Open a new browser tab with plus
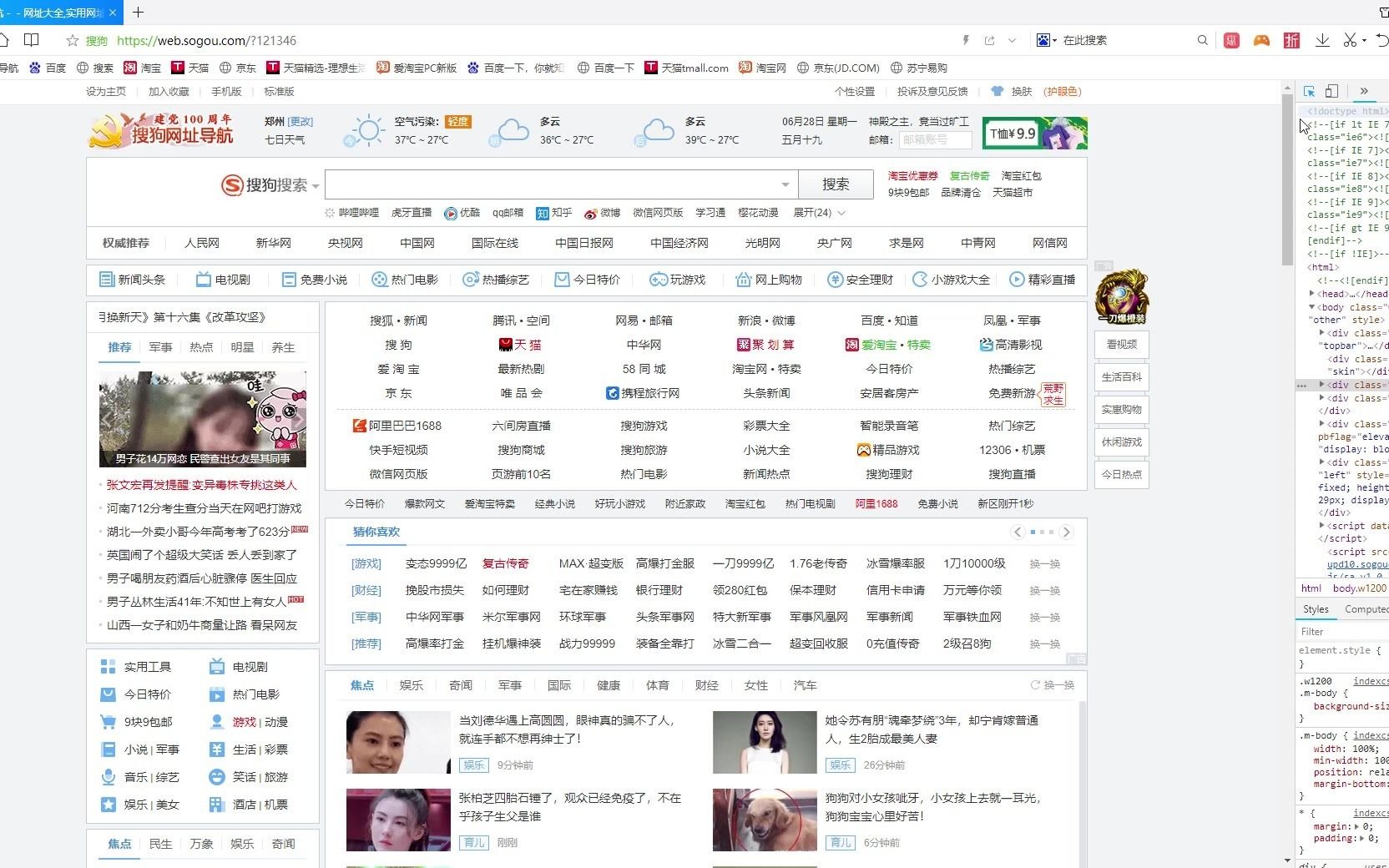1389x868 pixels. point(139,13)
